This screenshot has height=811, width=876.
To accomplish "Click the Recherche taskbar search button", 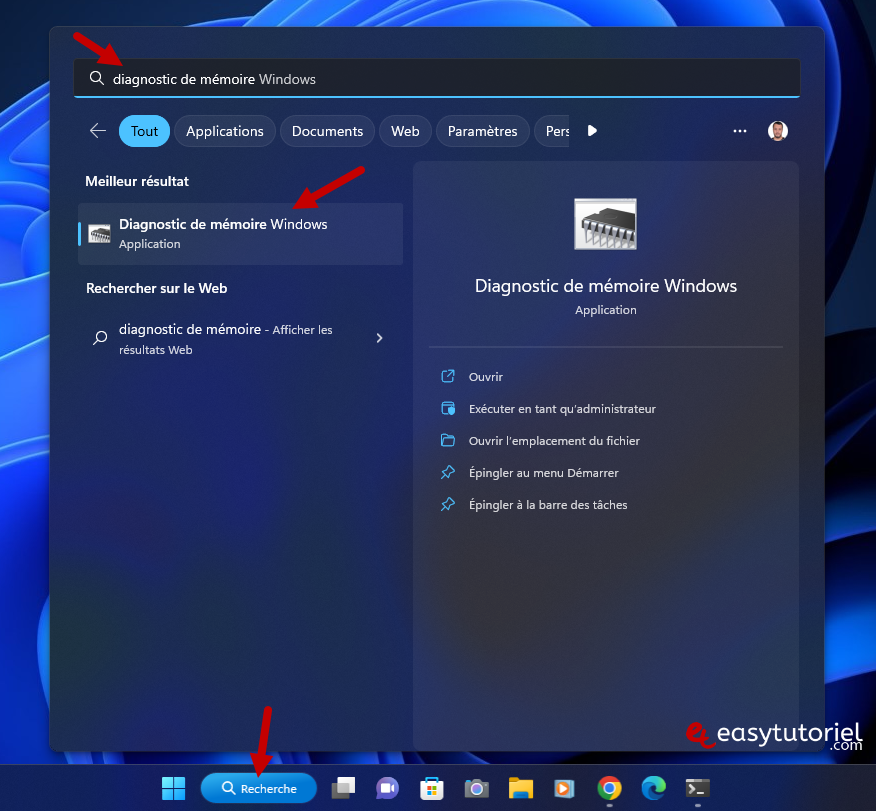I will pos(259,788).
